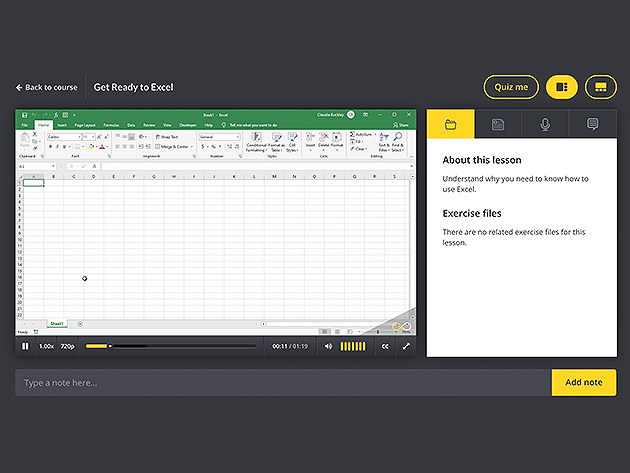
Task: Click the Increase Font Size icon
Action: 99,137
